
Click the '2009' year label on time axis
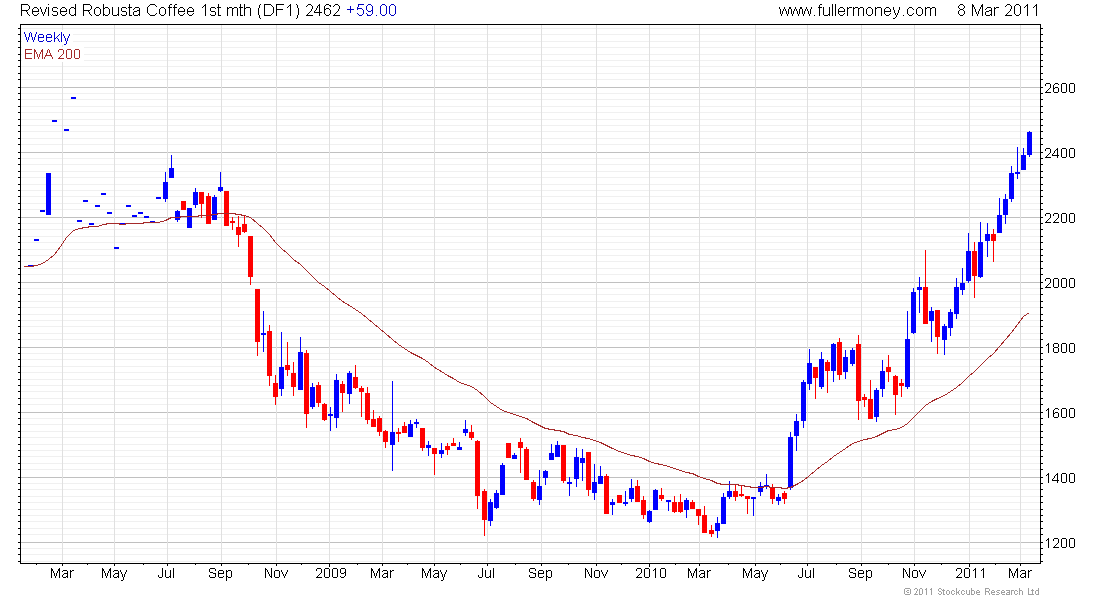(x=330, y=573)
